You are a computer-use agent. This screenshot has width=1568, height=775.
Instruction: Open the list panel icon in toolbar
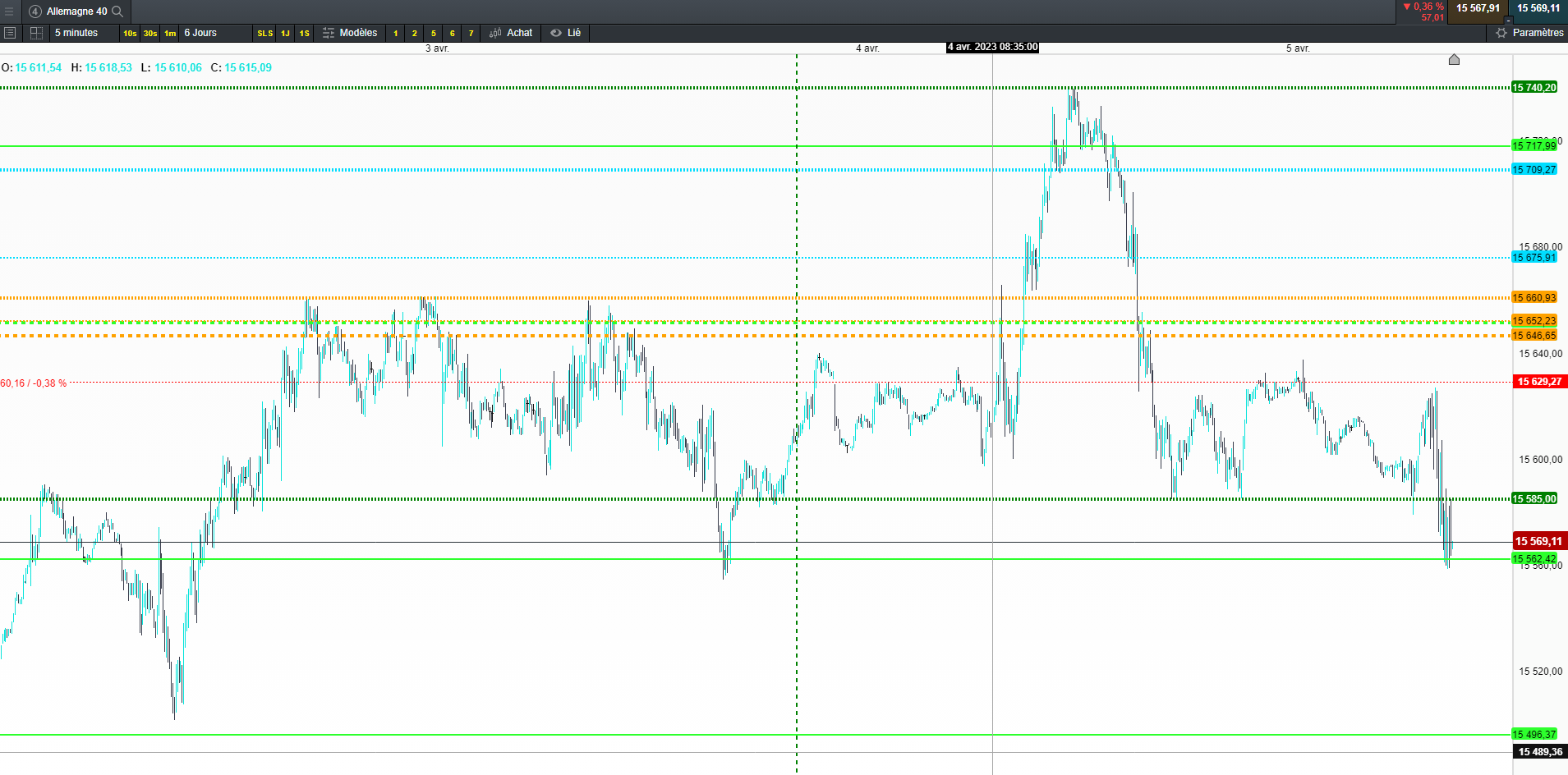coord(10,33)
